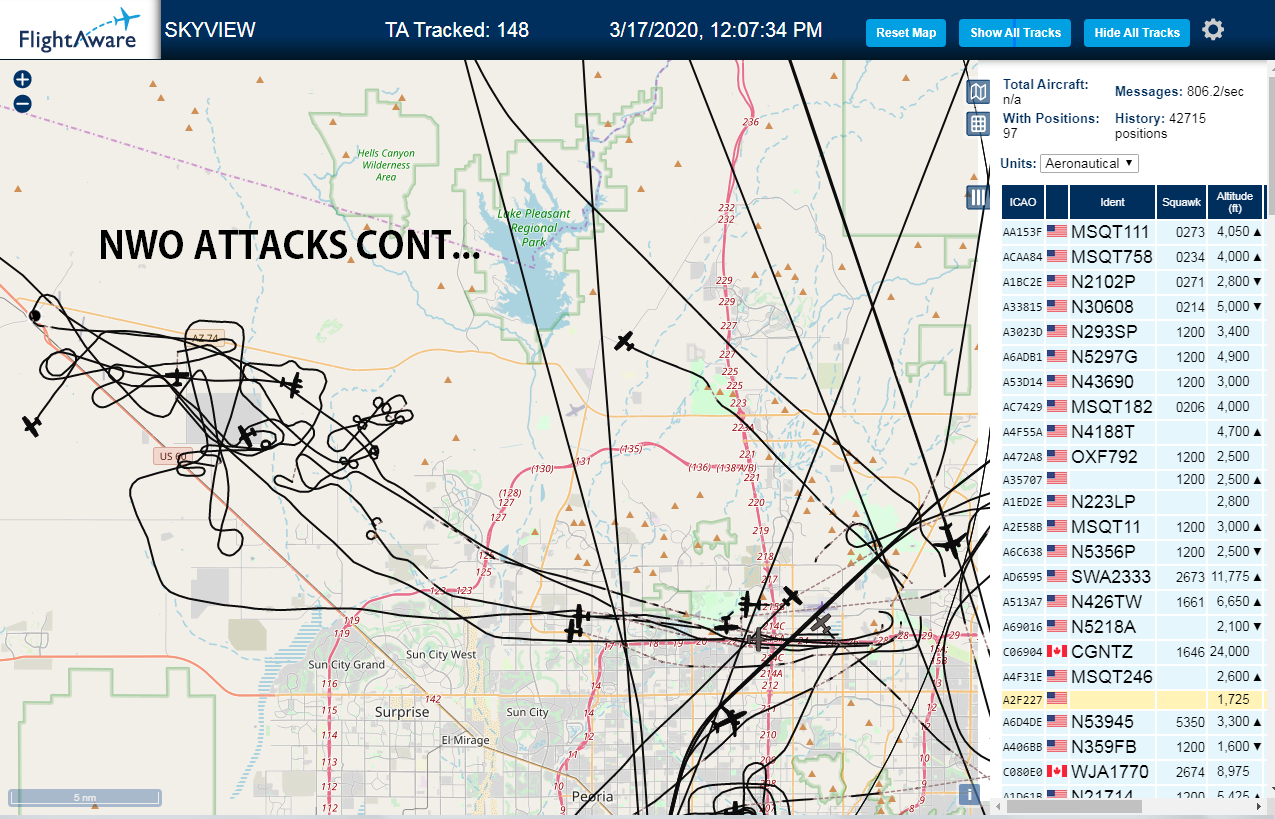This screenshot has width=1275, height=819.
Task: Click the US flag in highlighted A2F227 row
Action: pyautogui.click(x=1056, y=698)
